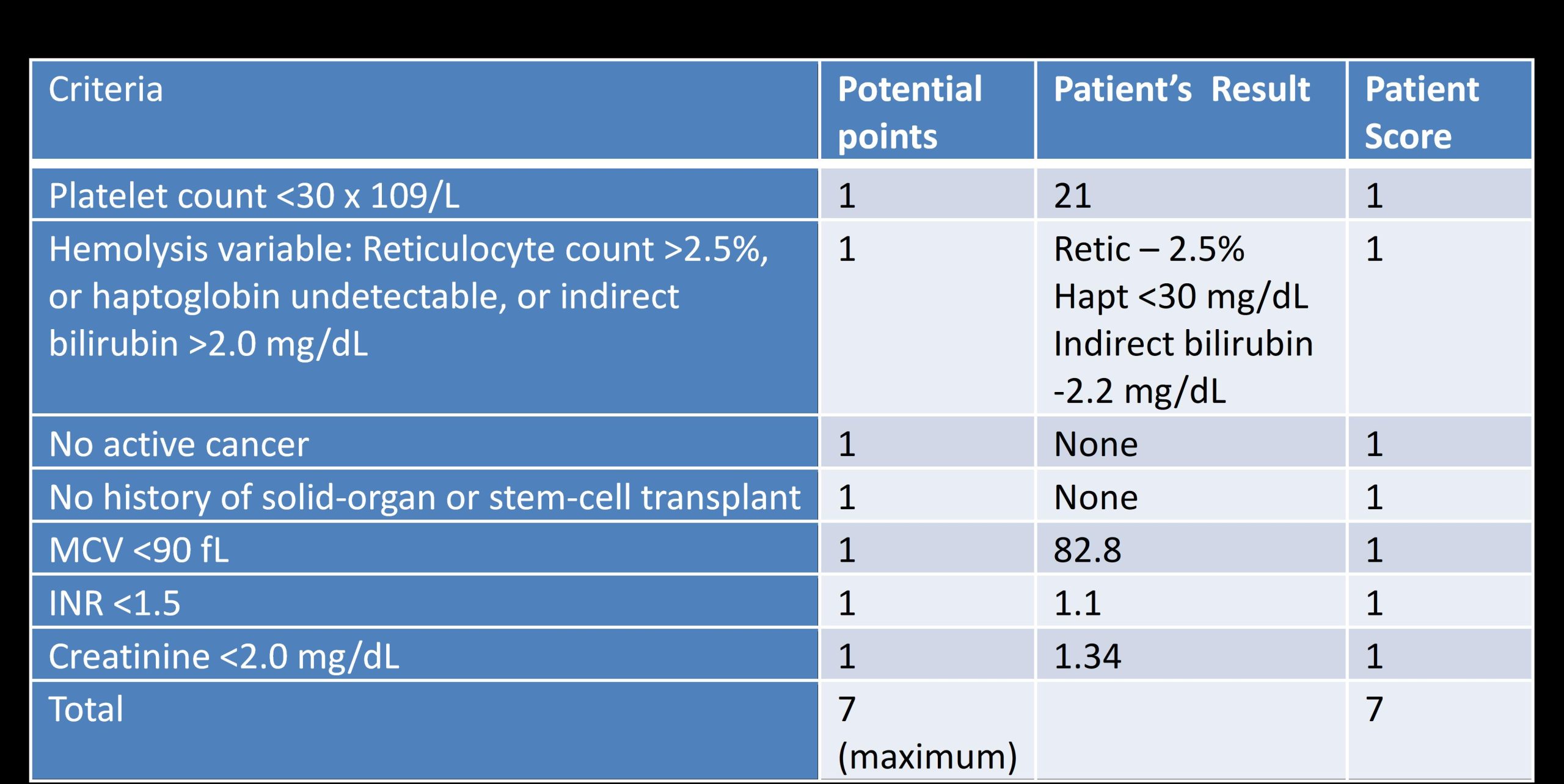Select the Retic – 2.5% result text

coord(1149,249)
